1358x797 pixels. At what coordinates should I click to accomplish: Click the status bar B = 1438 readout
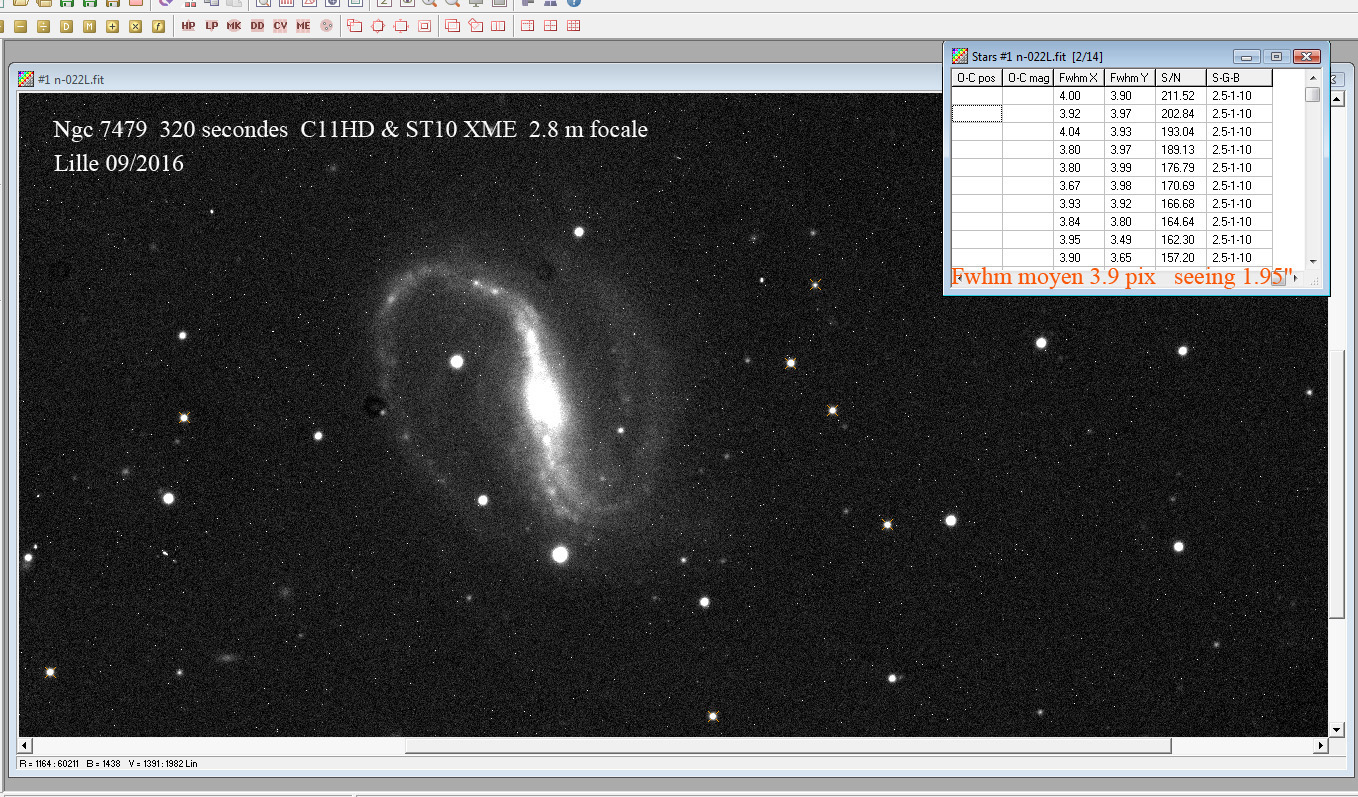(104, 764)
